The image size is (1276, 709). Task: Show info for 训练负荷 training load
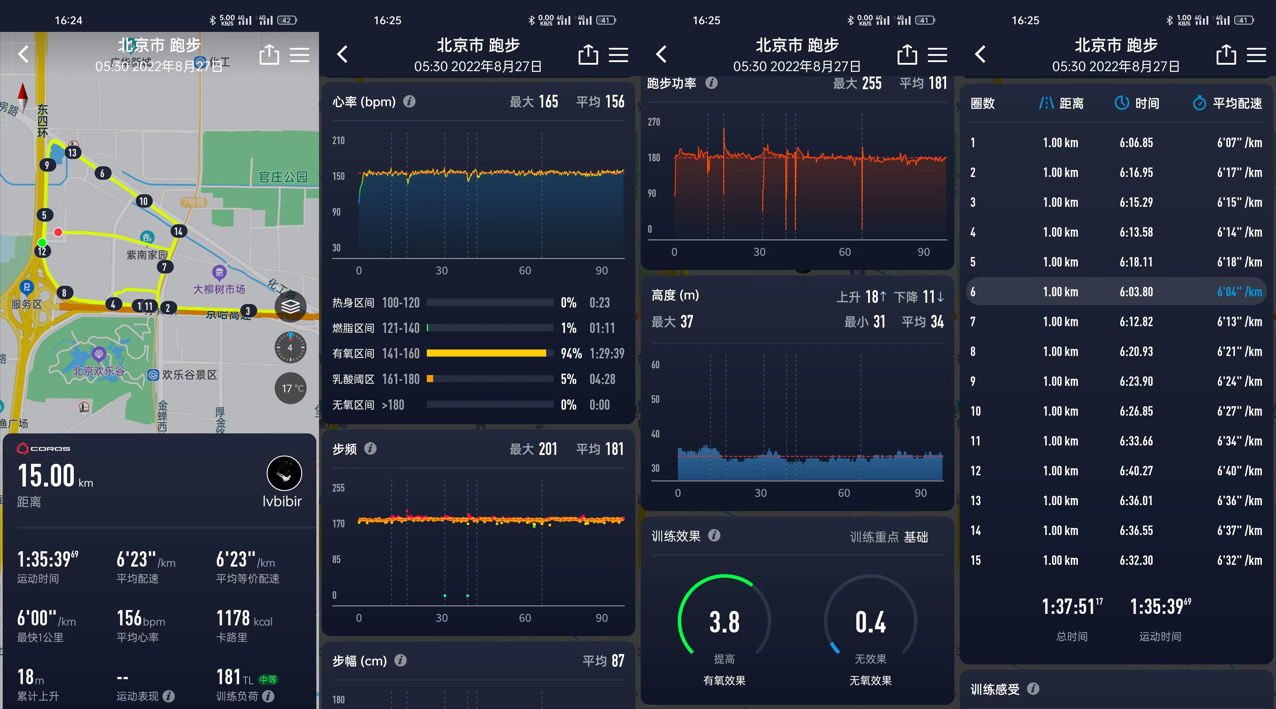tap(268, 696)
